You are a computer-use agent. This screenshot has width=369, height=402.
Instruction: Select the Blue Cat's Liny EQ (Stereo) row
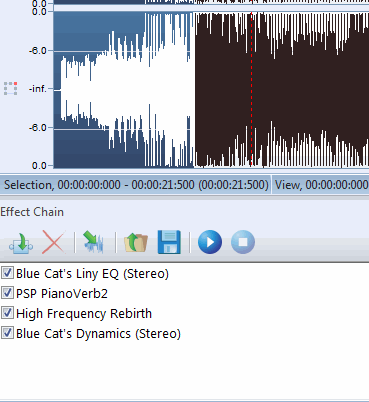point(92,274)
